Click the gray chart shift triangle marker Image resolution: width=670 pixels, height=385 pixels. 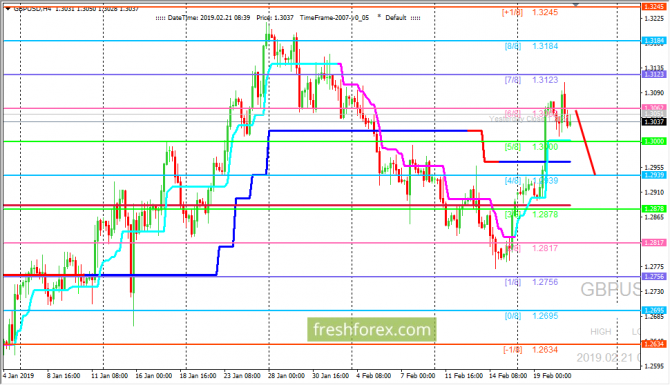click(x=576, y=5)
